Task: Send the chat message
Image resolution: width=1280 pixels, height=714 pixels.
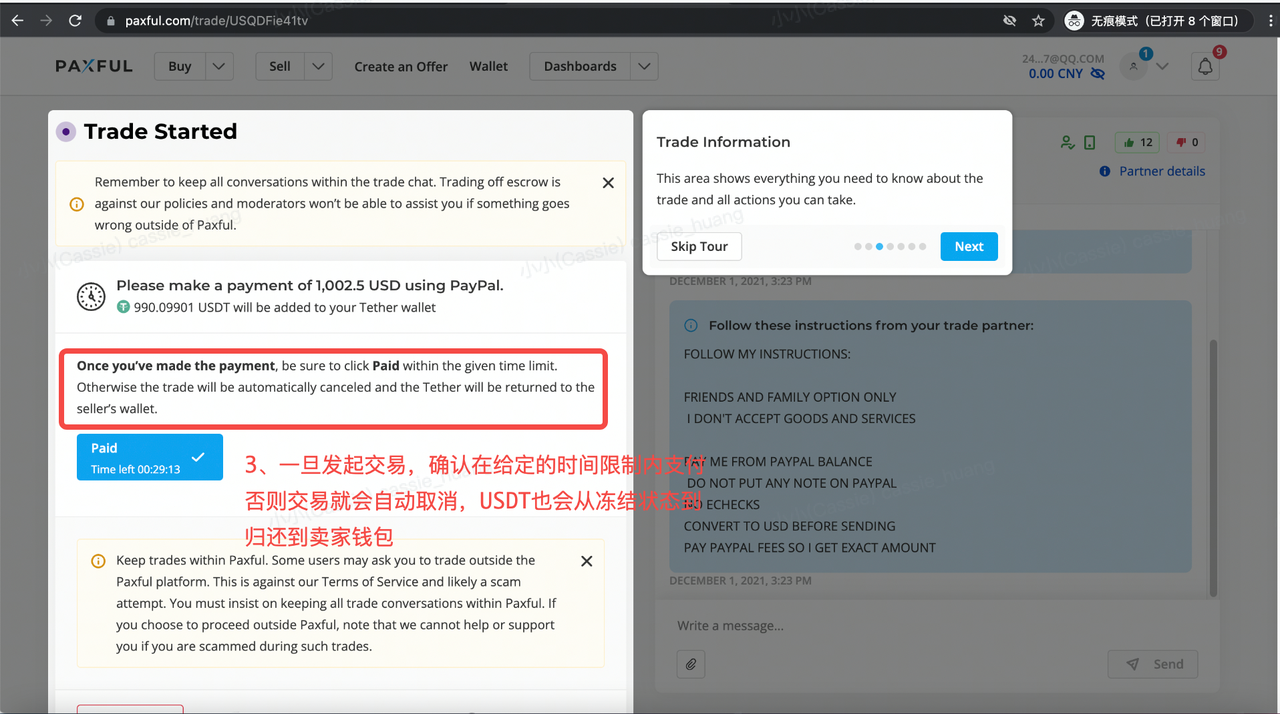Action: point(1153,664)
